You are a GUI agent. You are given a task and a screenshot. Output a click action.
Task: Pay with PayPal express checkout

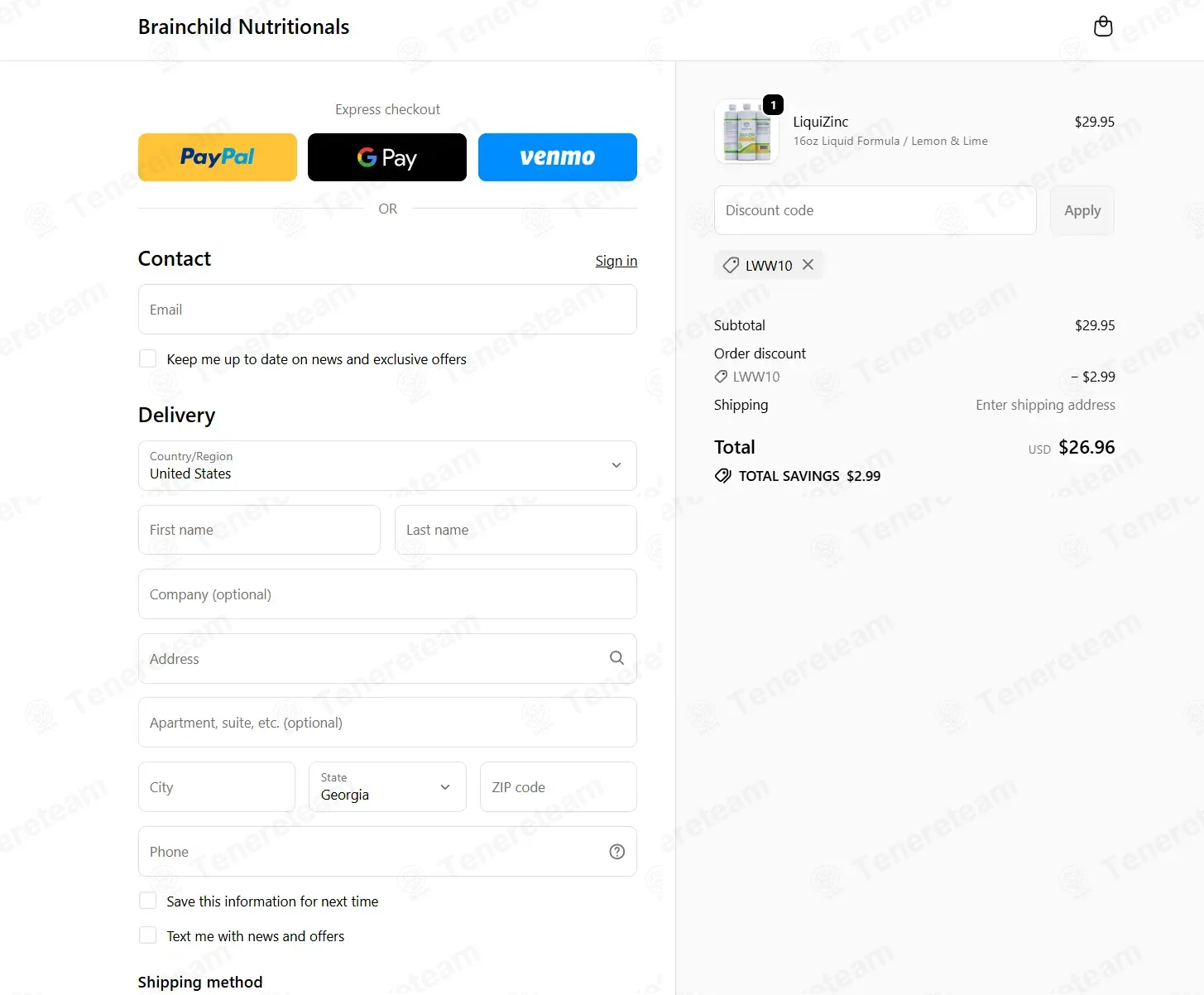coord(218,157)
